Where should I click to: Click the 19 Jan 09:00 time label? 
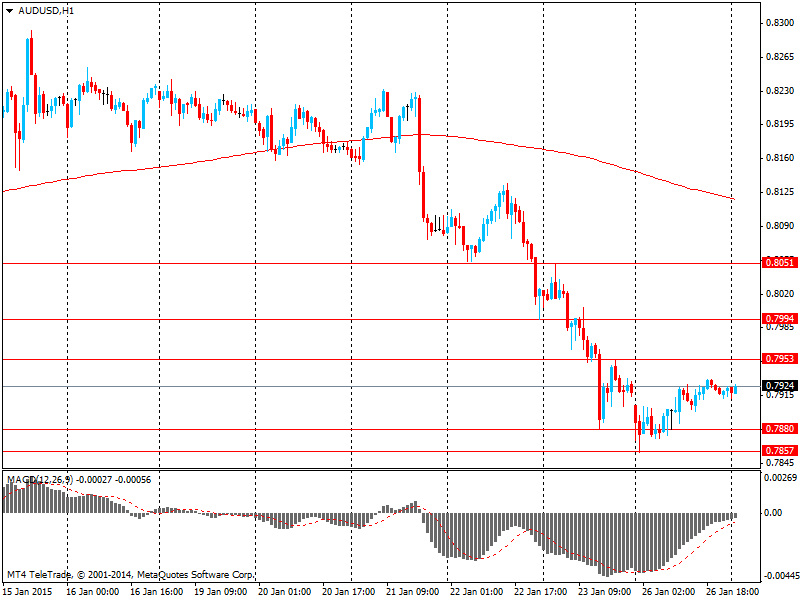click(220, 591)
